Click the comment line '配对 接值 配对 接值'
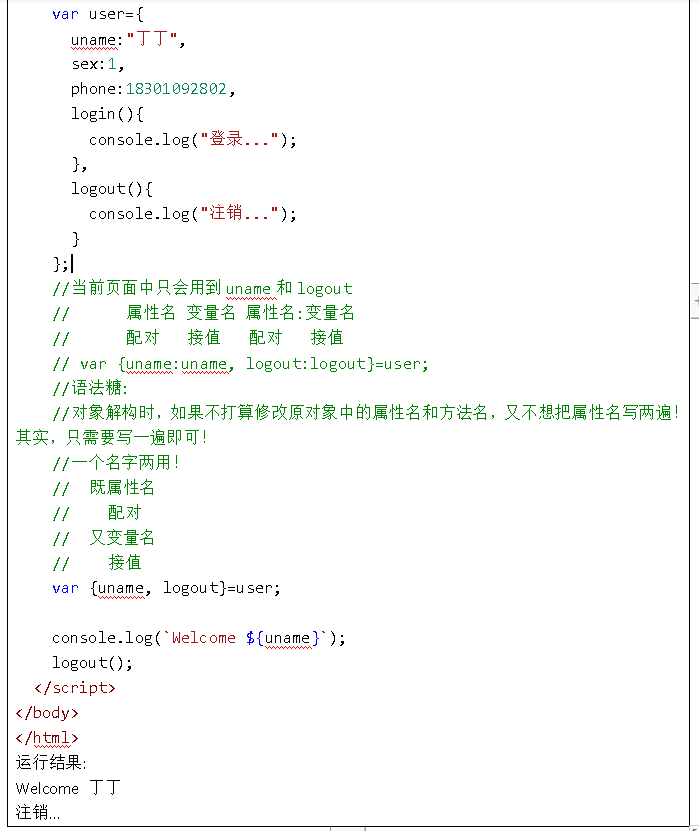 (198, 338)
